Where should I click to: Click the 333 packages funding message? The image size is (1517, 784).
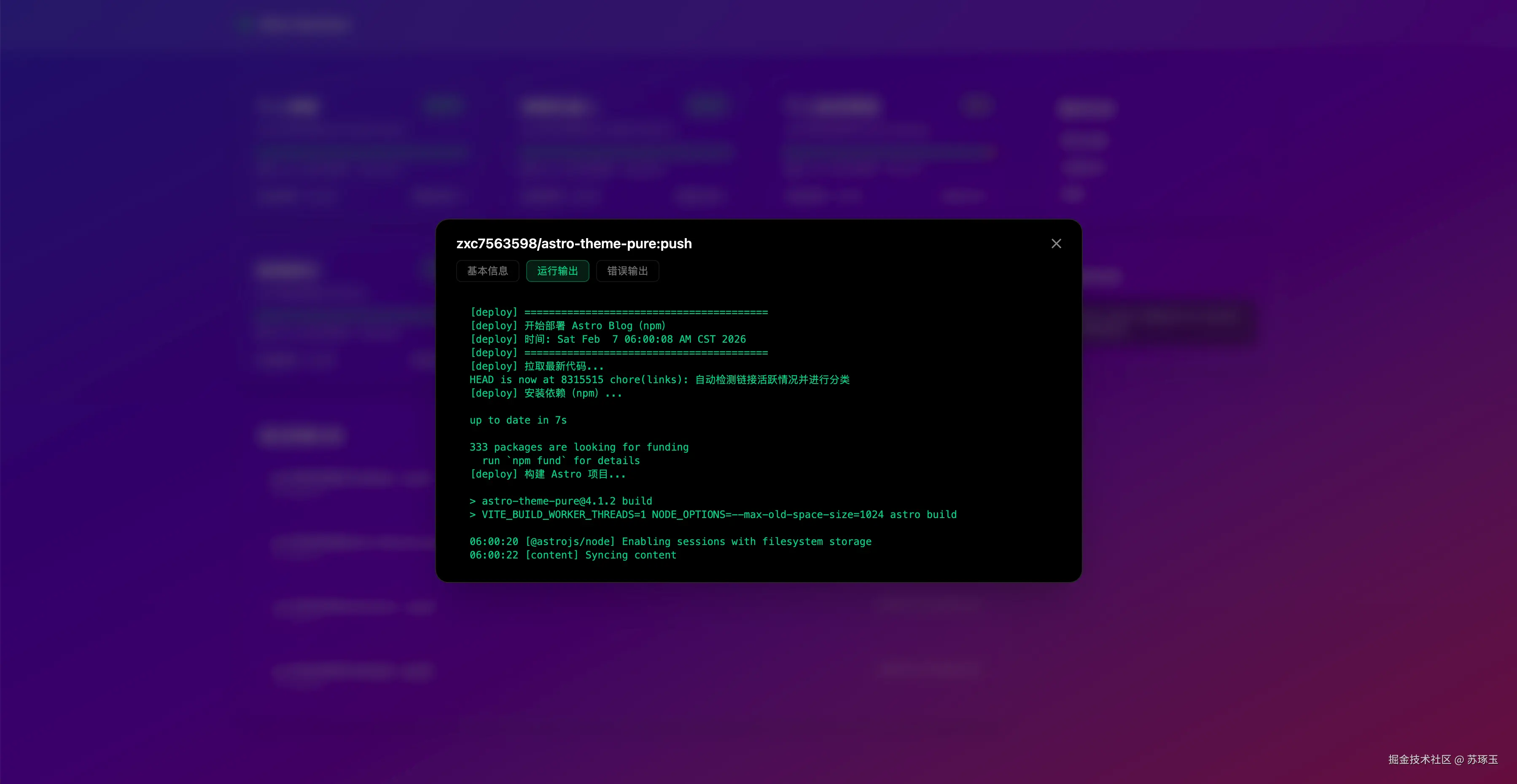pos(578,447)
